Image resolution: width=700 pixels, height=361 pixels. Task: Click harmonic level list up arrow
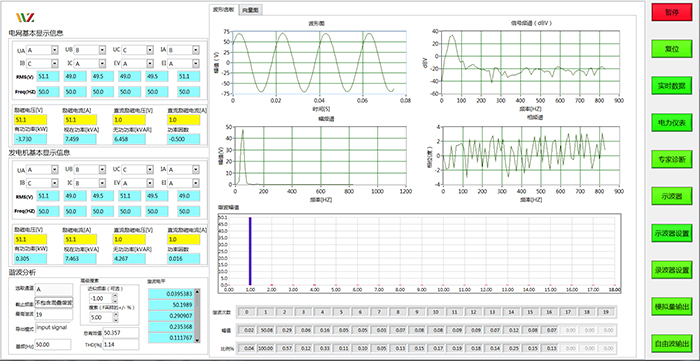[x=197, y=291]
